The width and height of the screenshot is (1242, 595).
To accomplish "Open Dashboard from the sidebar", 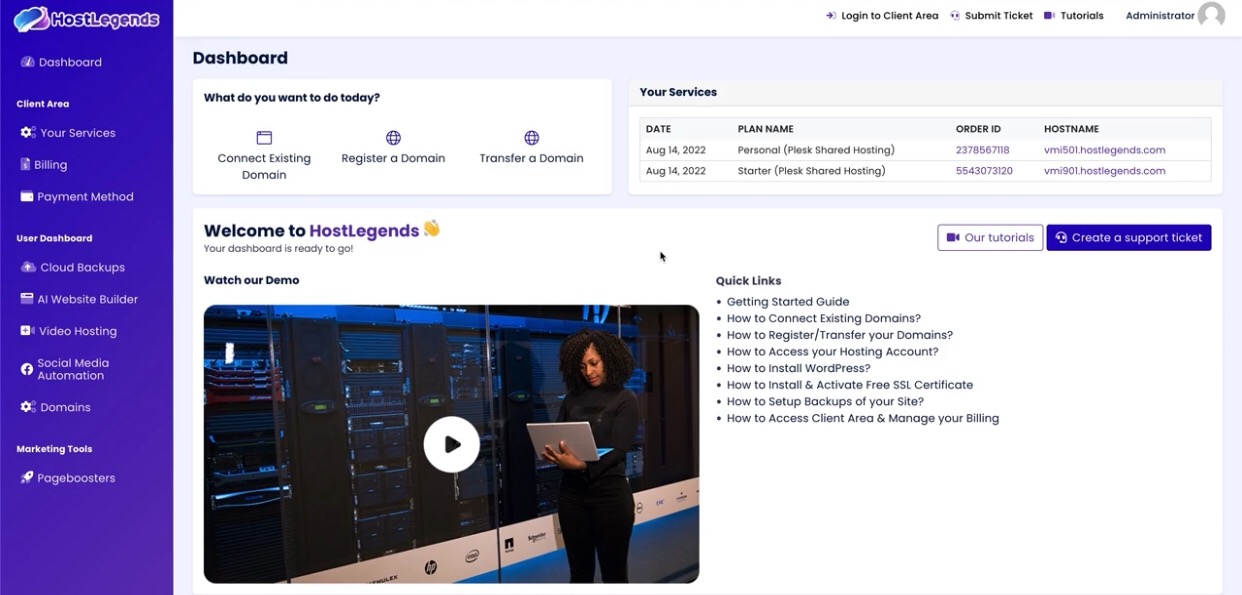I will (x=70, y=62).
